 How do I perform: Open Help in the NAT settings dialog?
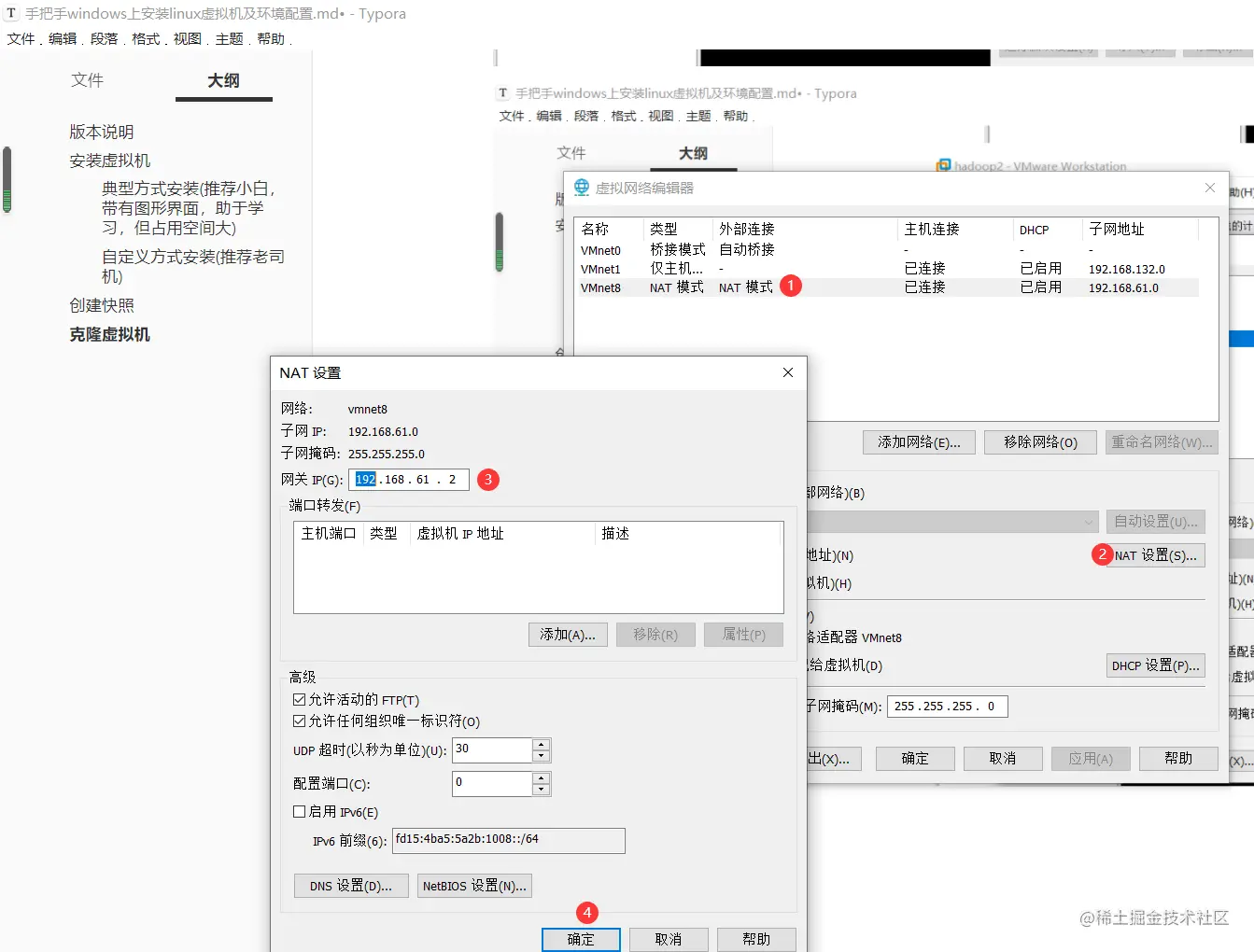pyautogui.click(x=756, y=939)
